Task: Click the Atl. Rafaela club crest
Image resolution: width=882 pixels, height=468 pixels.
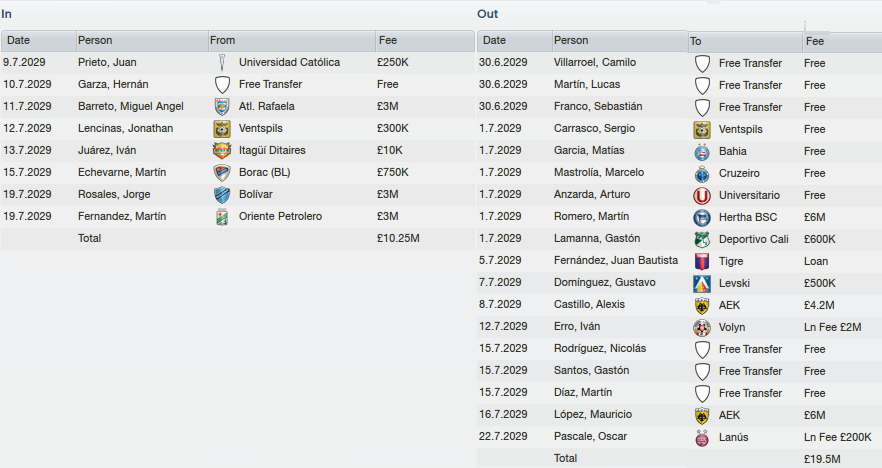Action: click(x=222, y=106)
